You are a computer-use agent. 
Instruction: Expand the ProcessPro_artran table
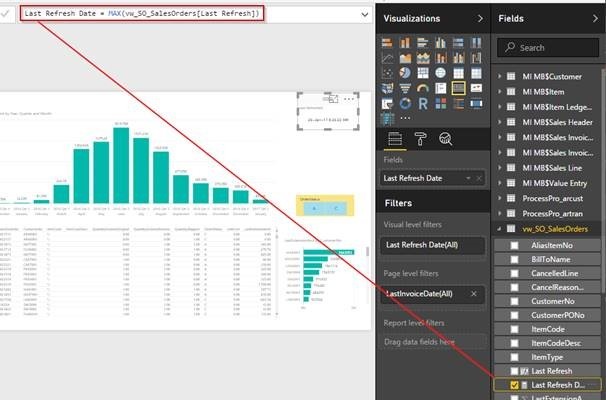pos(499,213)
